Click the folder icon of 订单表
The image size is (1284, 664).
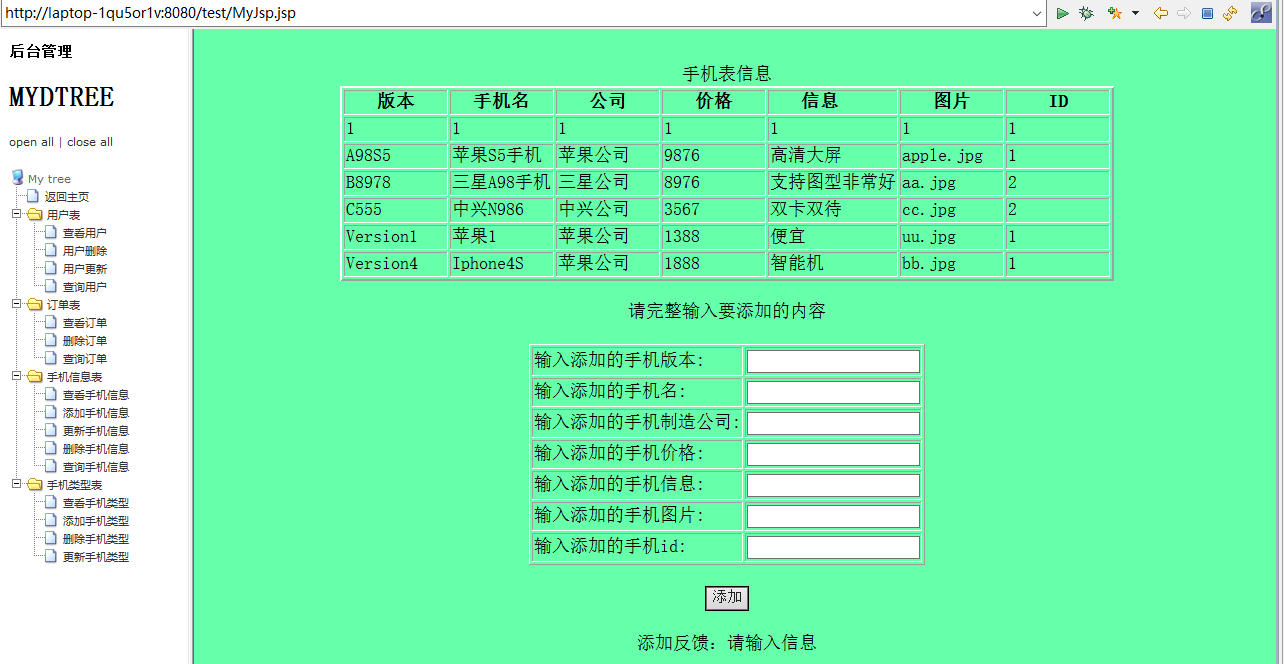[34, 304]
